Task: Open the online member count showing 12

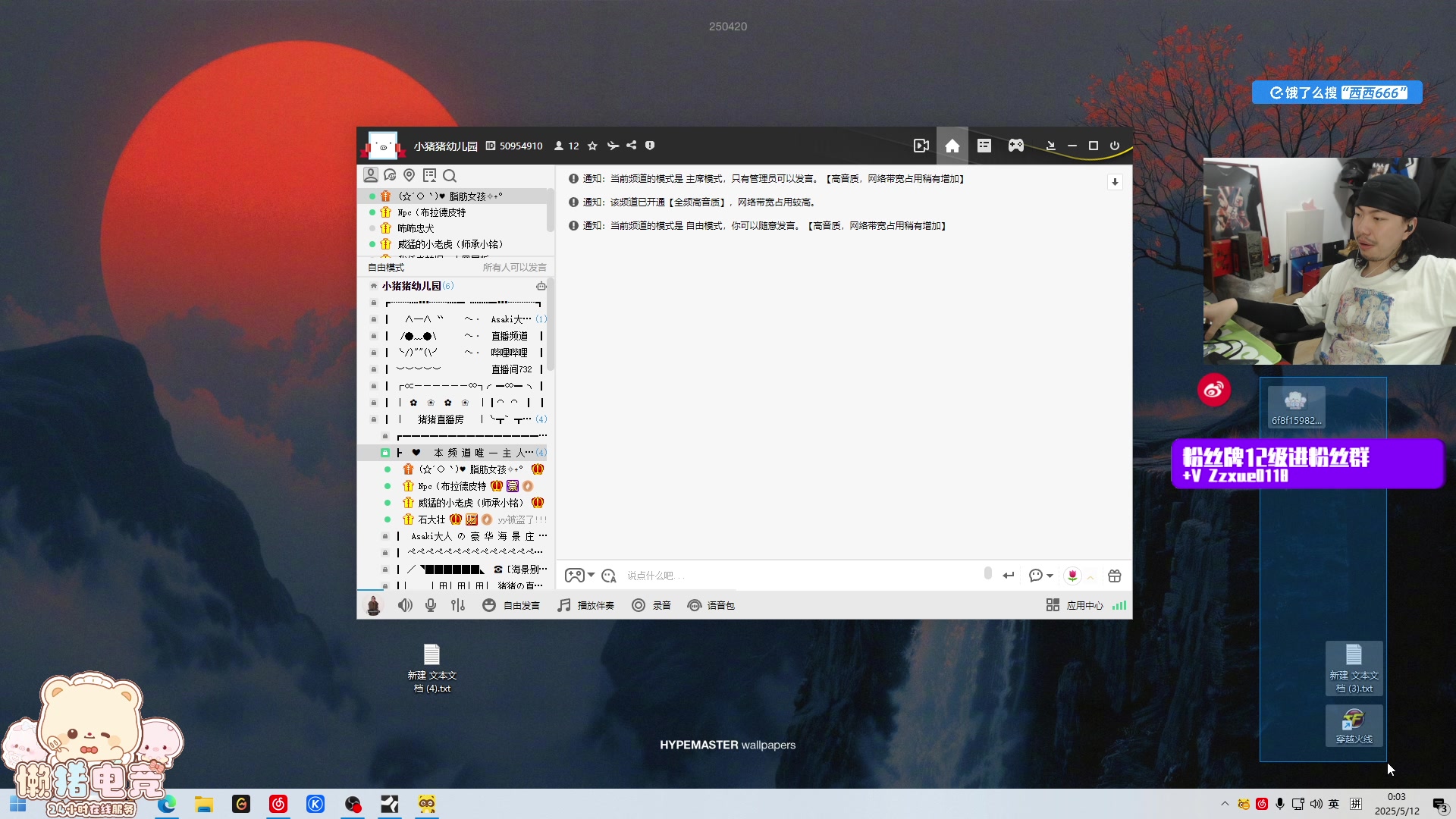Action: click(x=566, y=146)
